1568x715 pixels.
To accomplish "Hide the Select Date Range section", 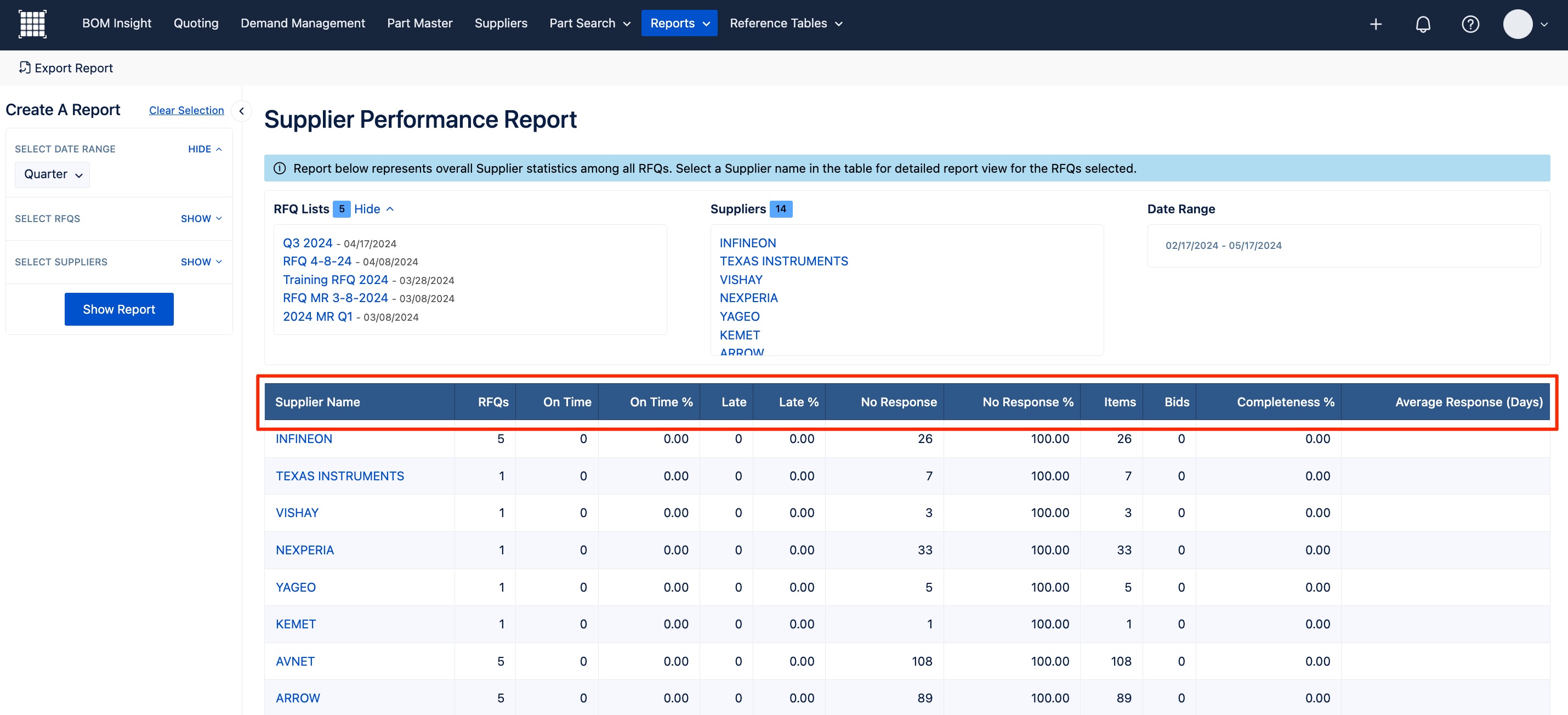I will (x=204, y=149).
